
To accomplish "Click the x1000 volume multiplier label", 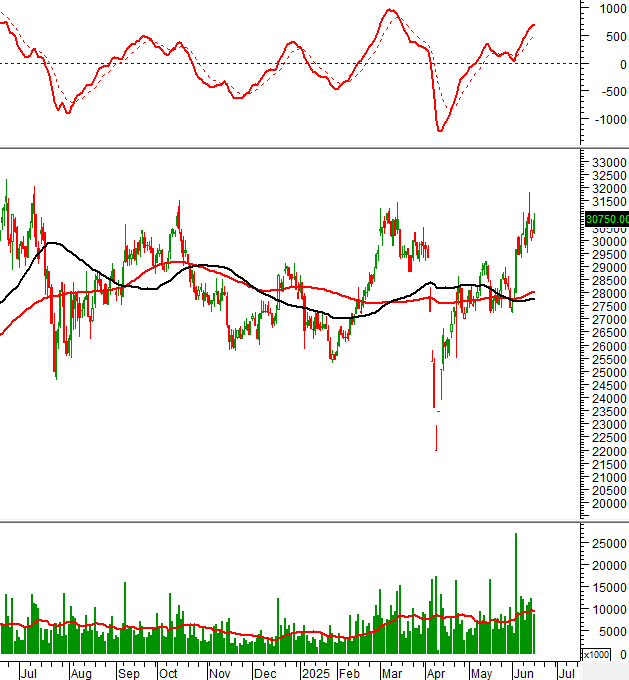I will click(x=596, y=654).
